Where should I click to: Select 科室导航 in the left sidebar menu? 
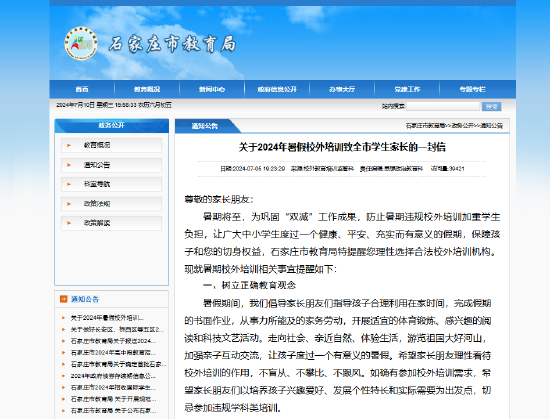click(x=112, y=184)
